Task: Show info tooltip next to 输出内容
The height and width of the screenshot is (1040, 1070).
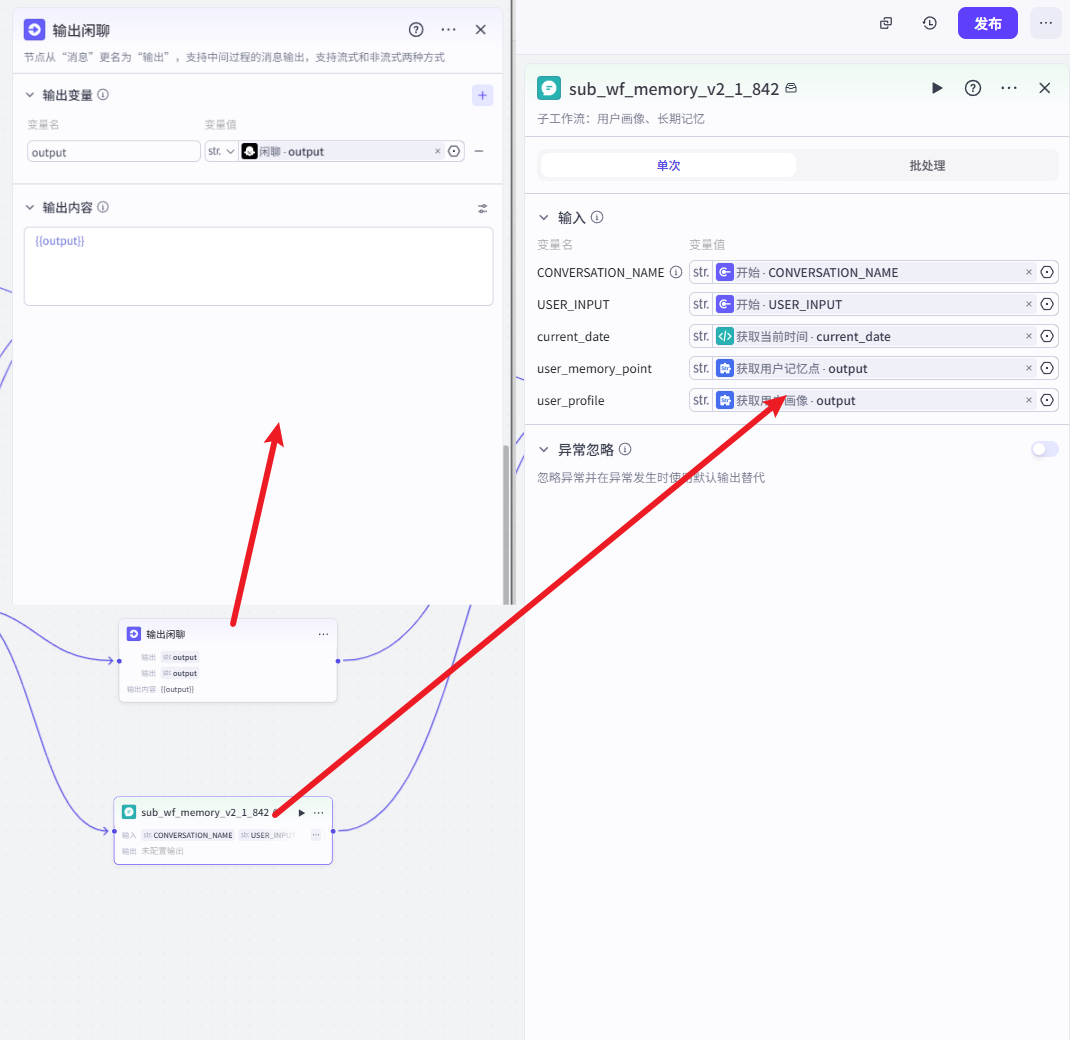Action: 103,207
